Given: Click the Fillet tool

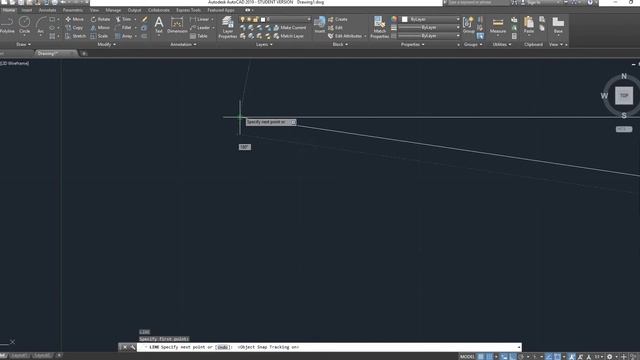Looking at the screenshot, I should (123, 28).
